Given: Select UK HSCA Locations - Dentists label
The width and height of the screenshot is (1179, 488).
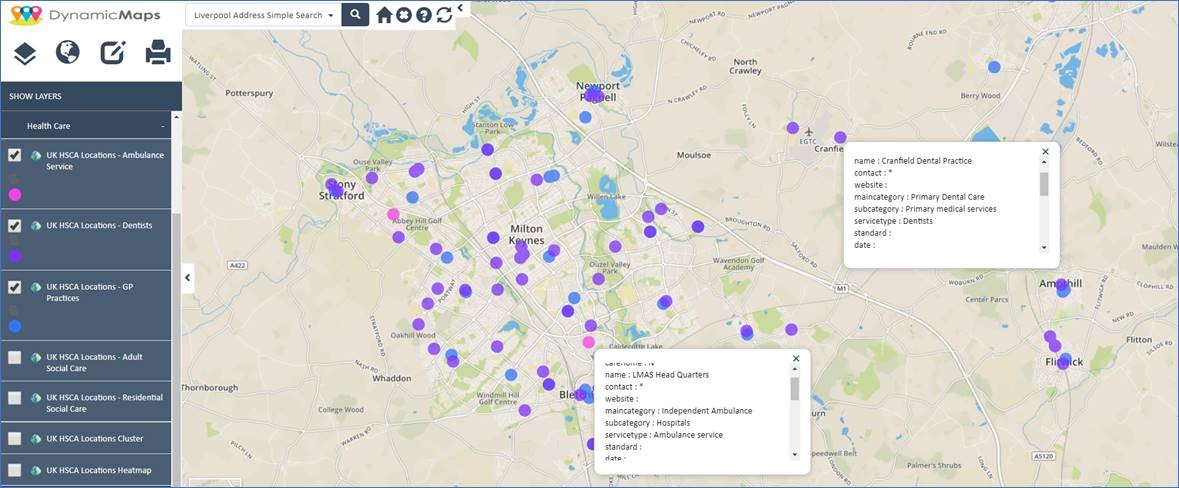Looking at the screenshot, I should tap(99, 226).
